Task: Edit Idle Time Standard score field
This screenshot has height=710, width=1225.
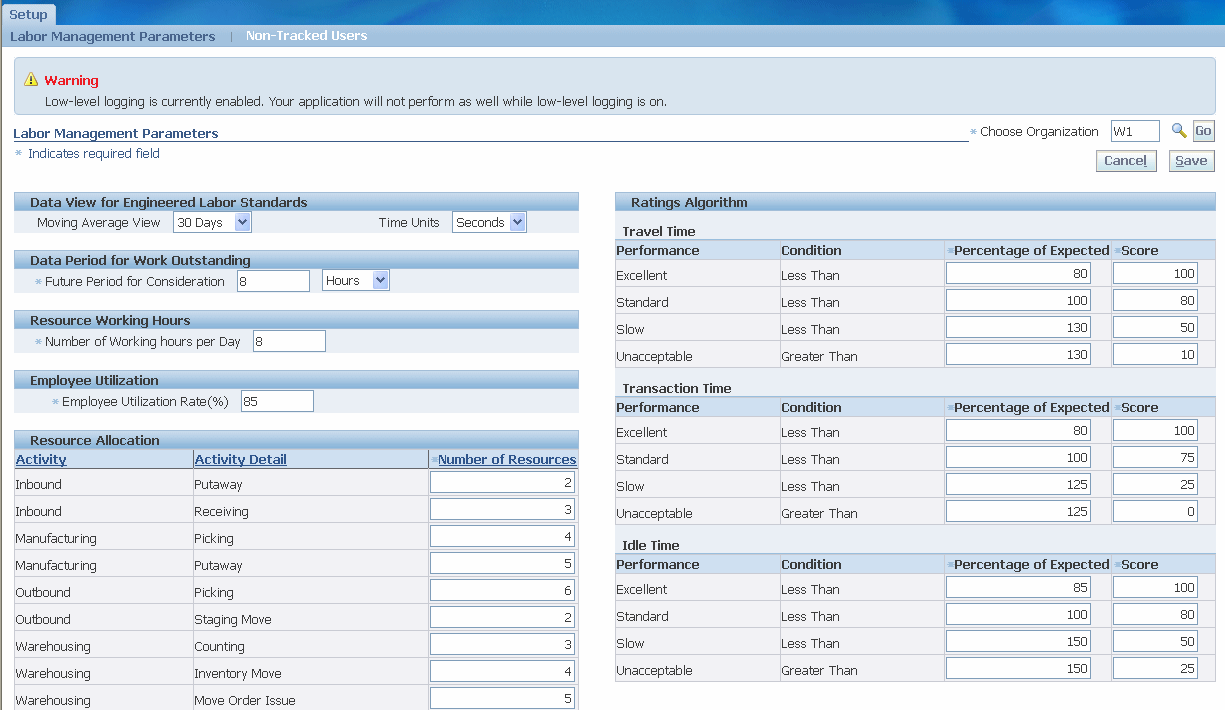Action: point(1155,615)
